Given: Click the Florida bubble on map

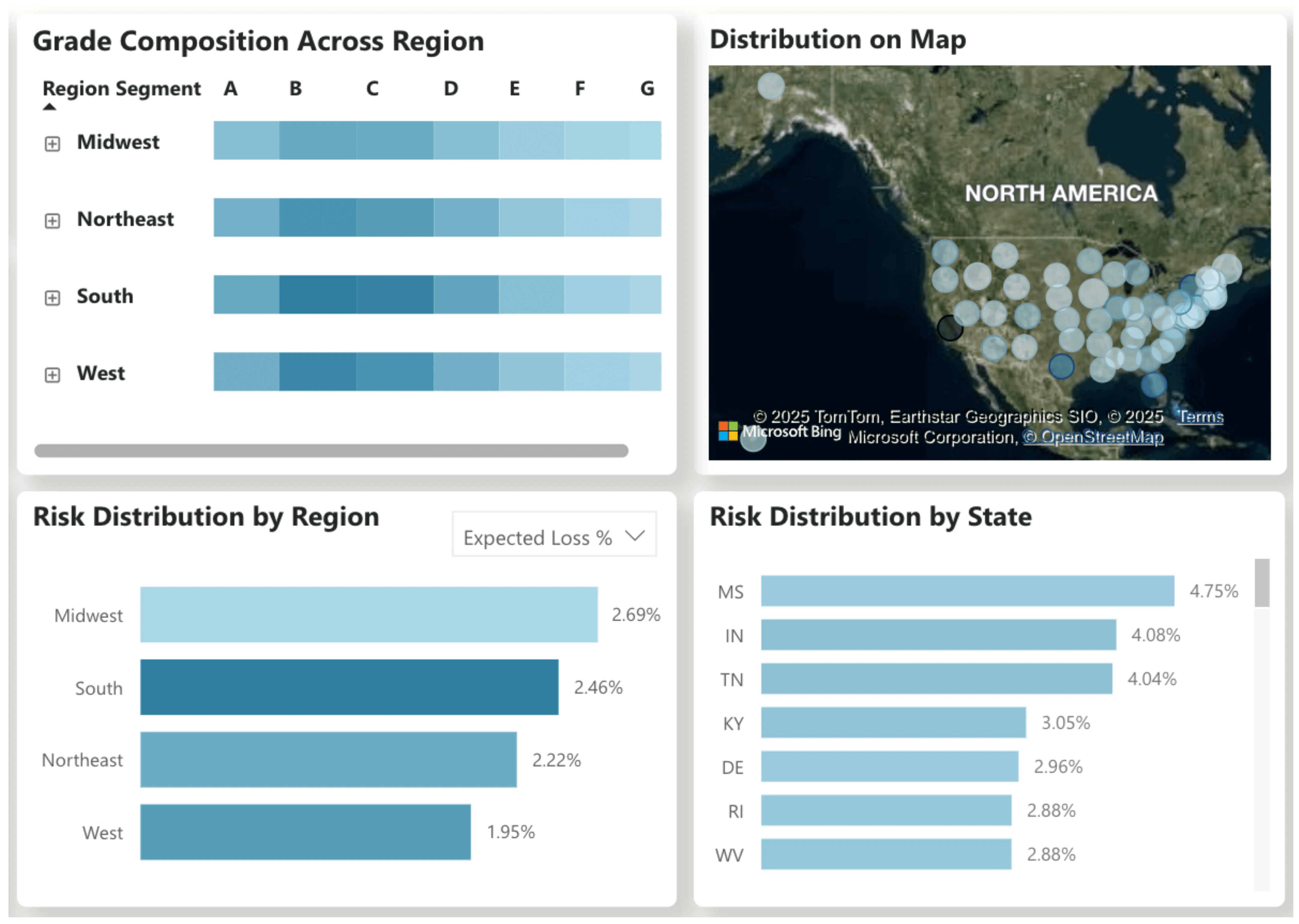Looking at the screenshot, I should pos(1153,385).
